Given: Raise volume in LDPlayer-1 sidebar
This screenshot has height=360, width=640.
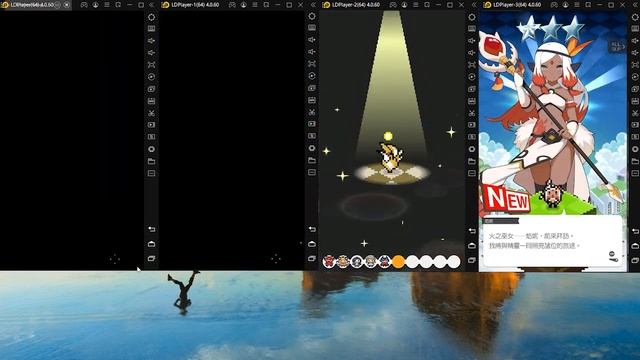Looking at the screenshot, I should [312, 40].
